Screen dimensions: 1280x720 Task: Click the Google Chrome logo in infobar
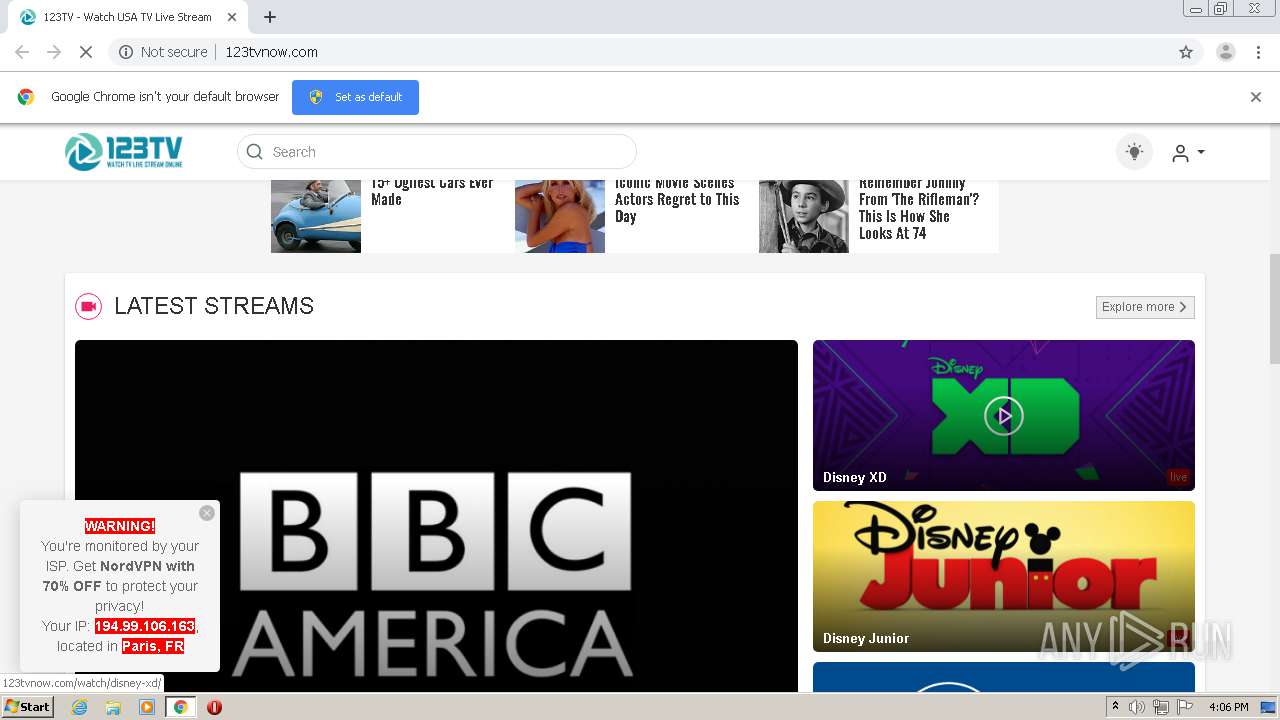[26, 97]
